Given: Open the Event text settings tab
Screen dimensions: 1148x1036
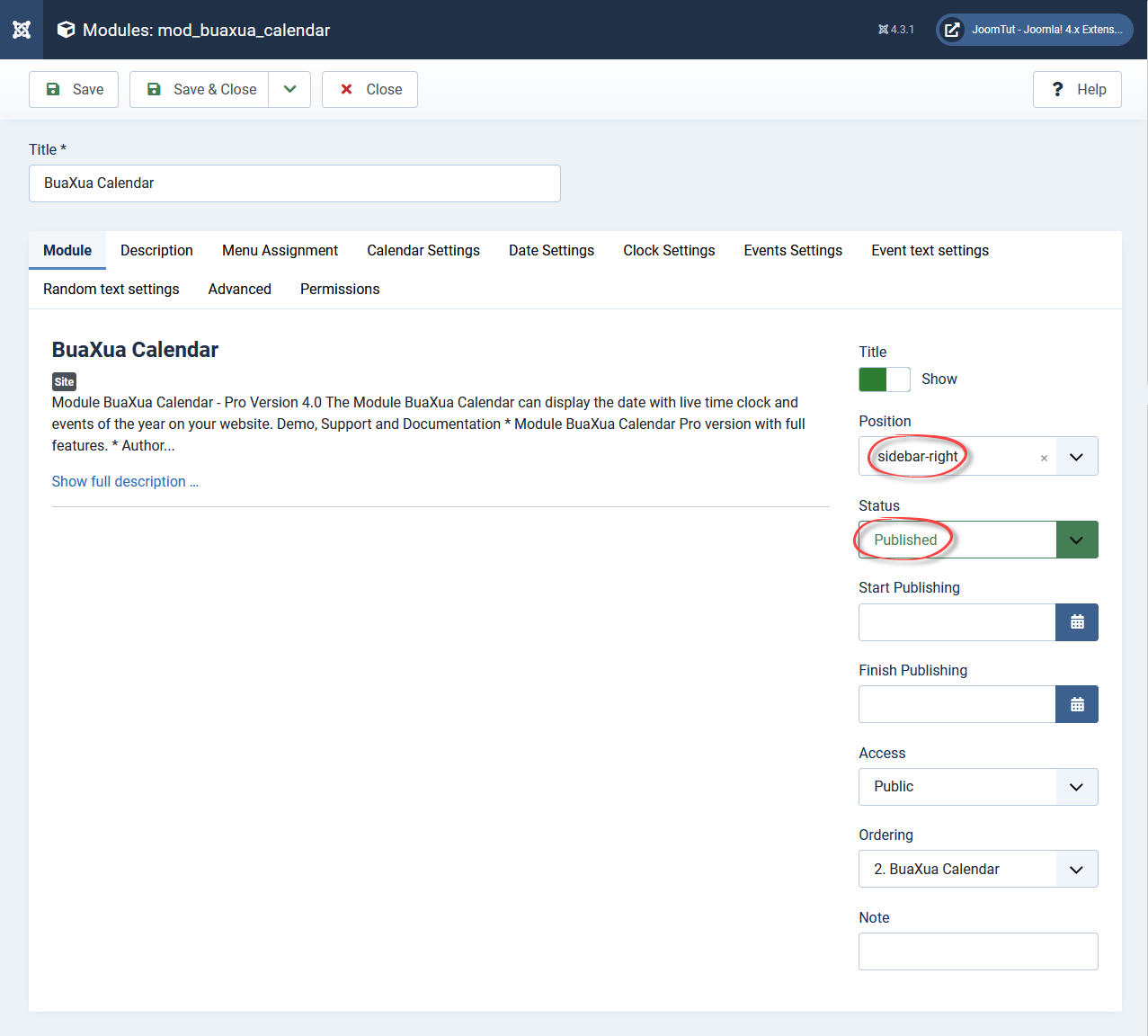Looking at the screenshot, I should click(x=930, y=250).
